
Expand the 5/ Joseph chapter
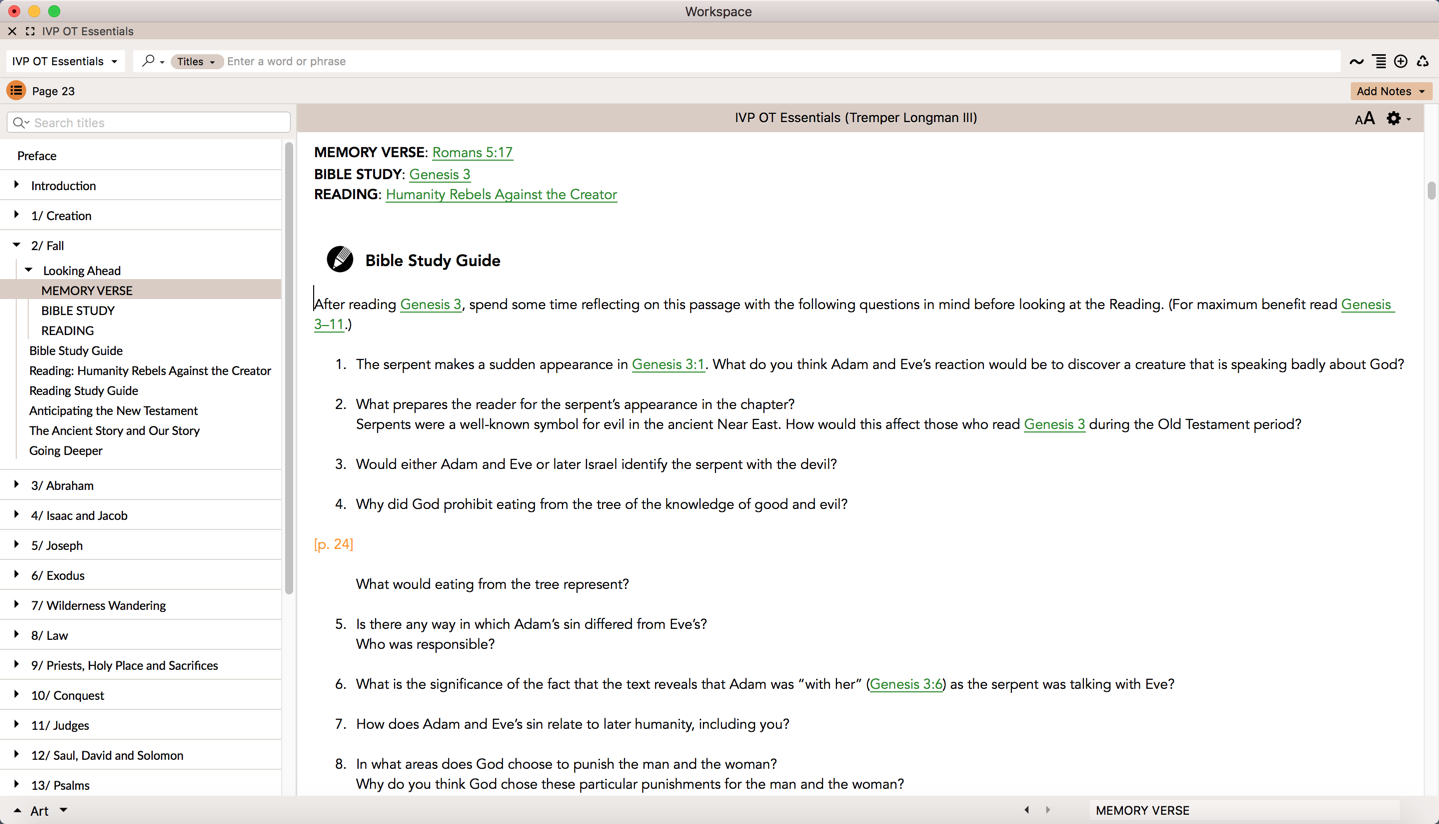[x=16, y=545]
